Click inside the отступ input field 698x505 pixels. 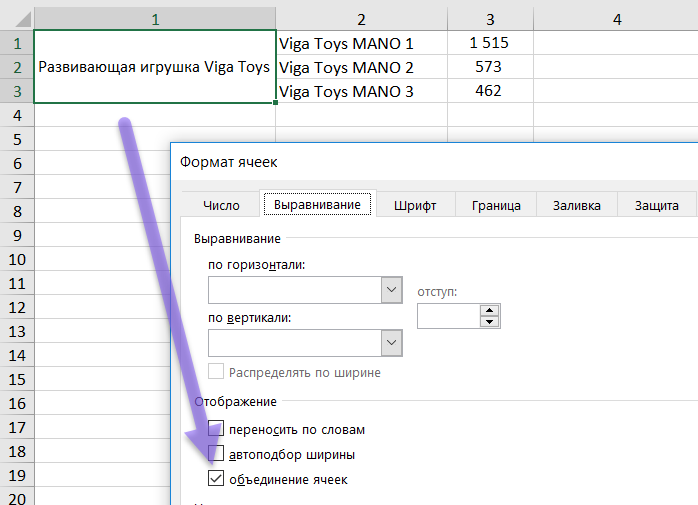(x=448, y=316)
